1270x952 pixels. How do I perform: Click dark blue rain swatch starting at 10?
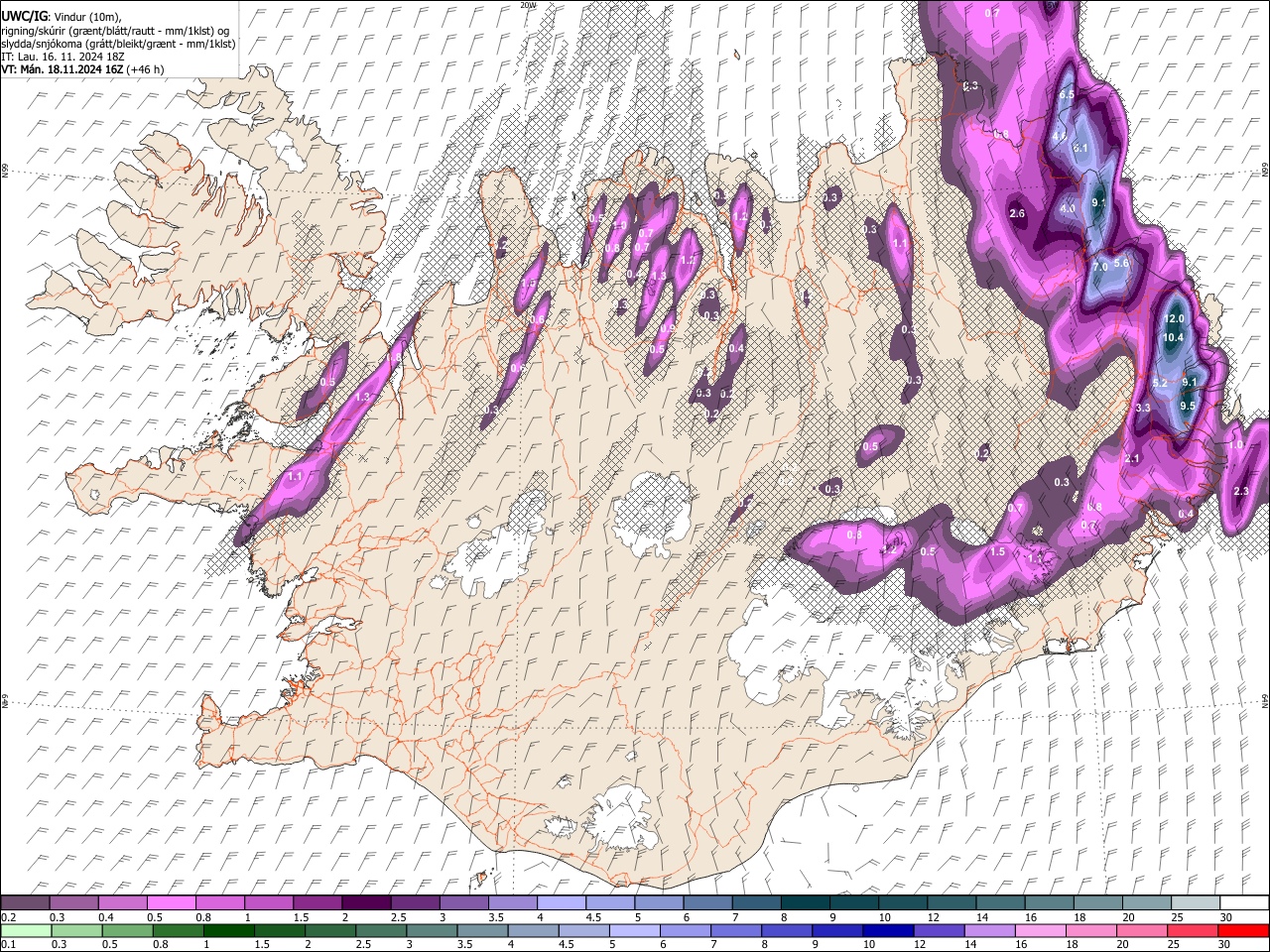coord(887,930)
